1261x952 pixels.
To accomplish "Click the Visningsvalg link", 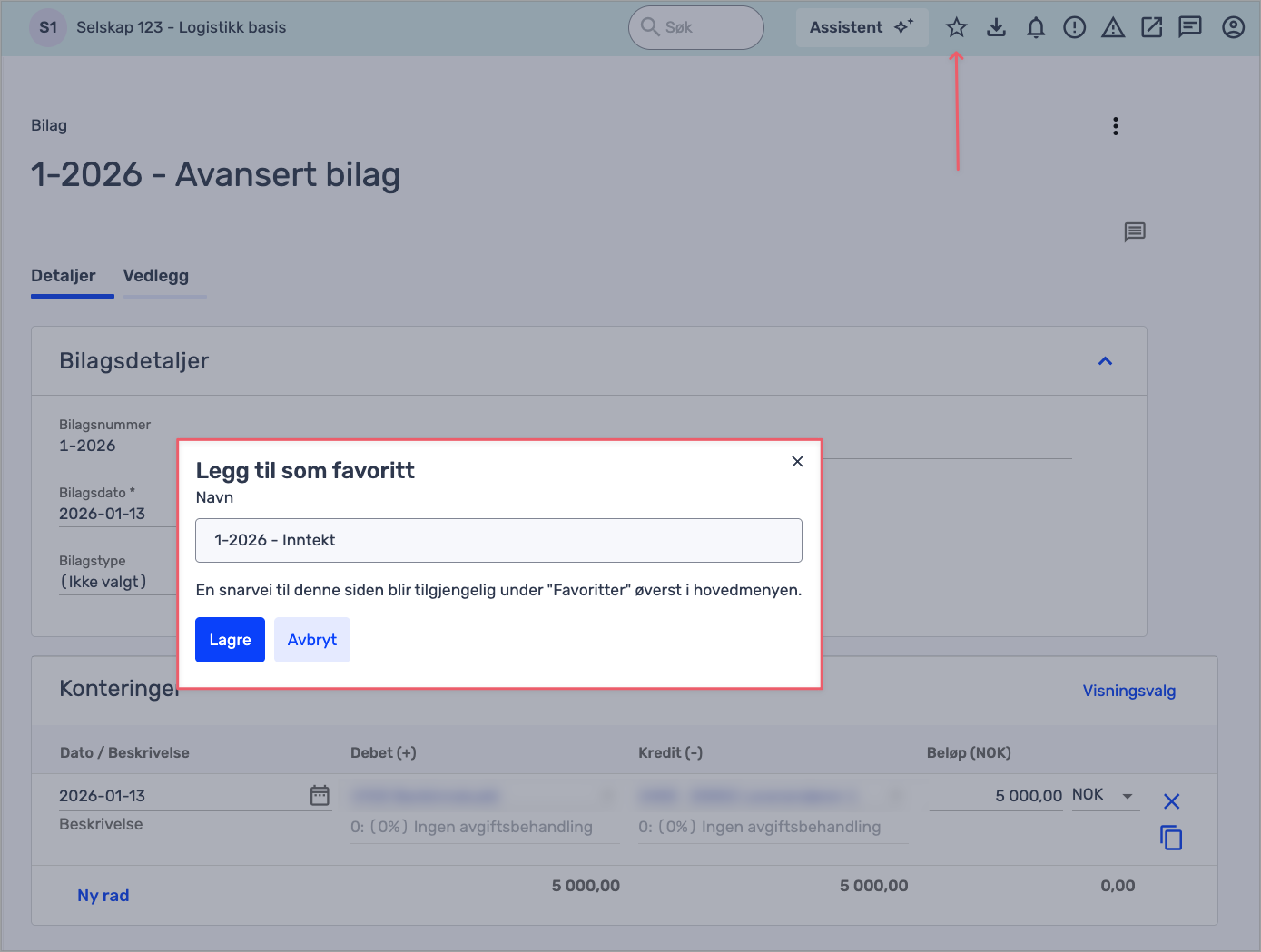I will point(1128,691).
